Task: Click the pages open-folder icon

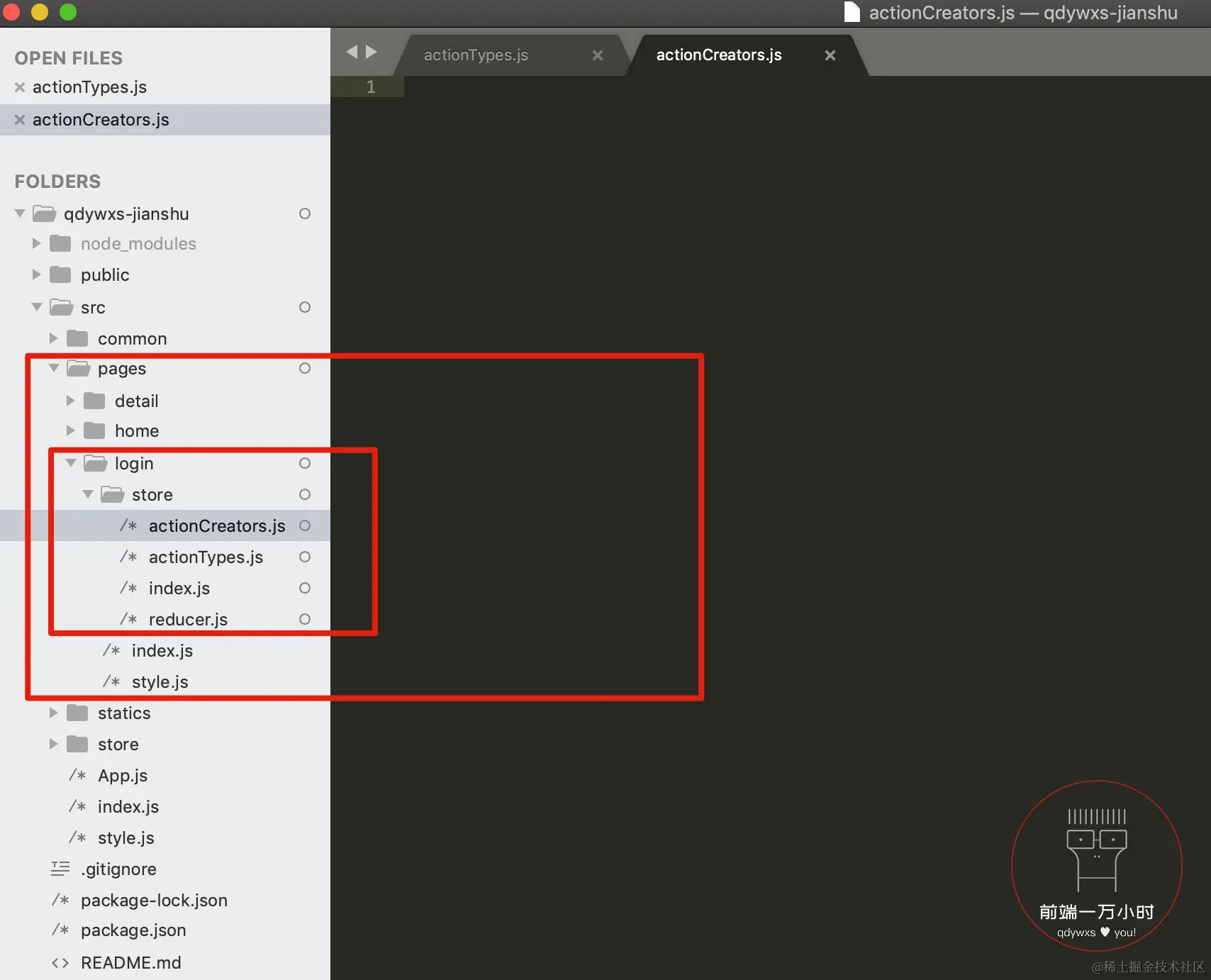Action: click(x=79, y=368)
